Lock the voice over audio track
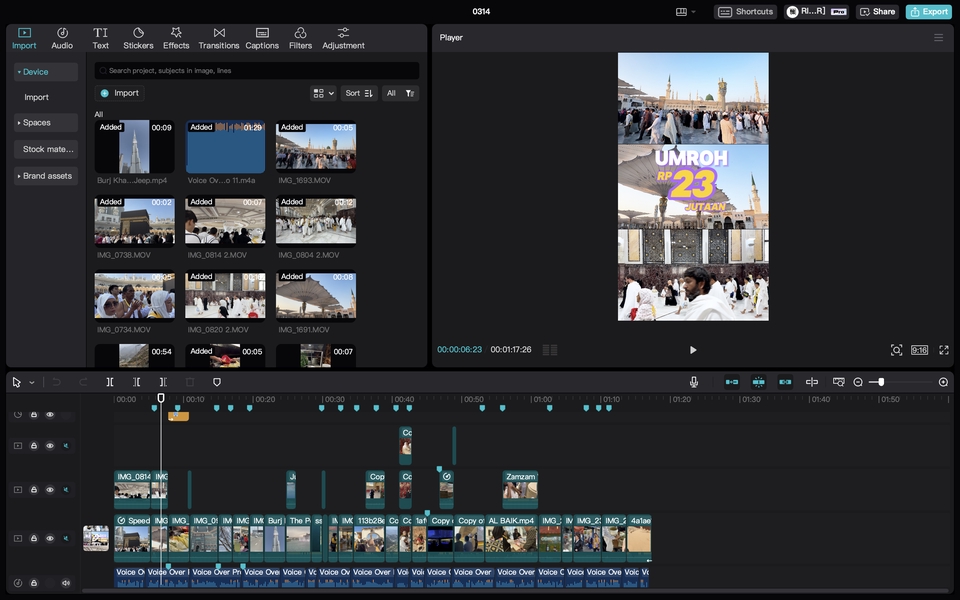 click(x=33, y=583)
